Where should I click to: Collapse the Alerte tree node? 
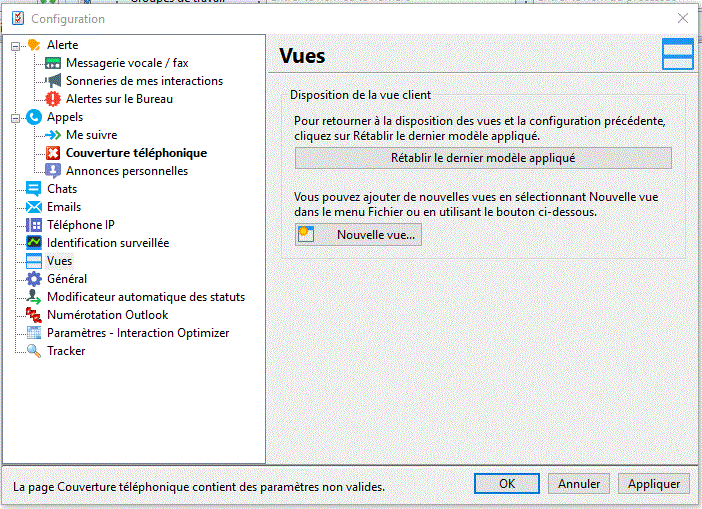pos(15,45)
